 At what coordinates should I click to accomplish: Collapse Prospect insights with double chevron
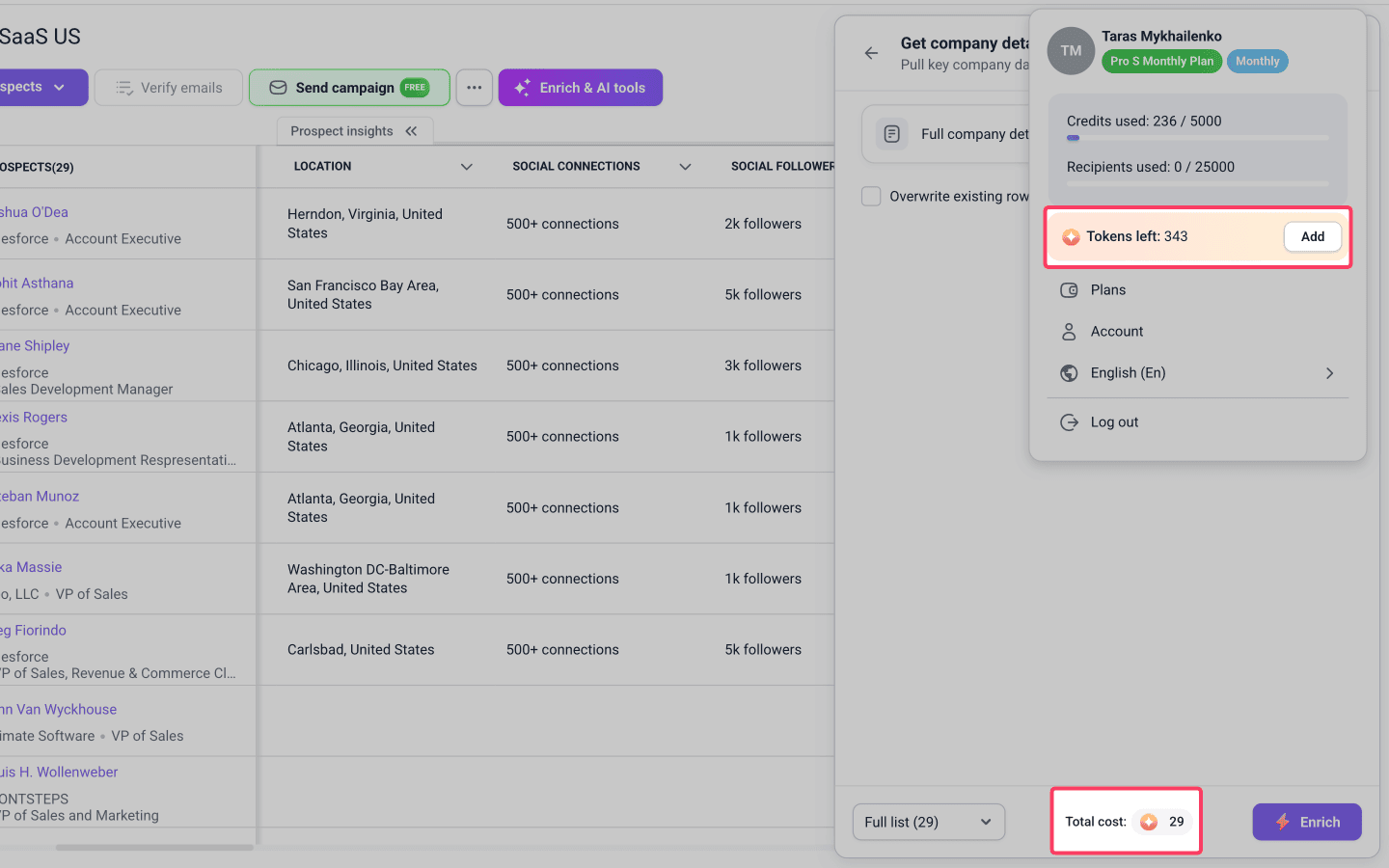tap(411, 131)
